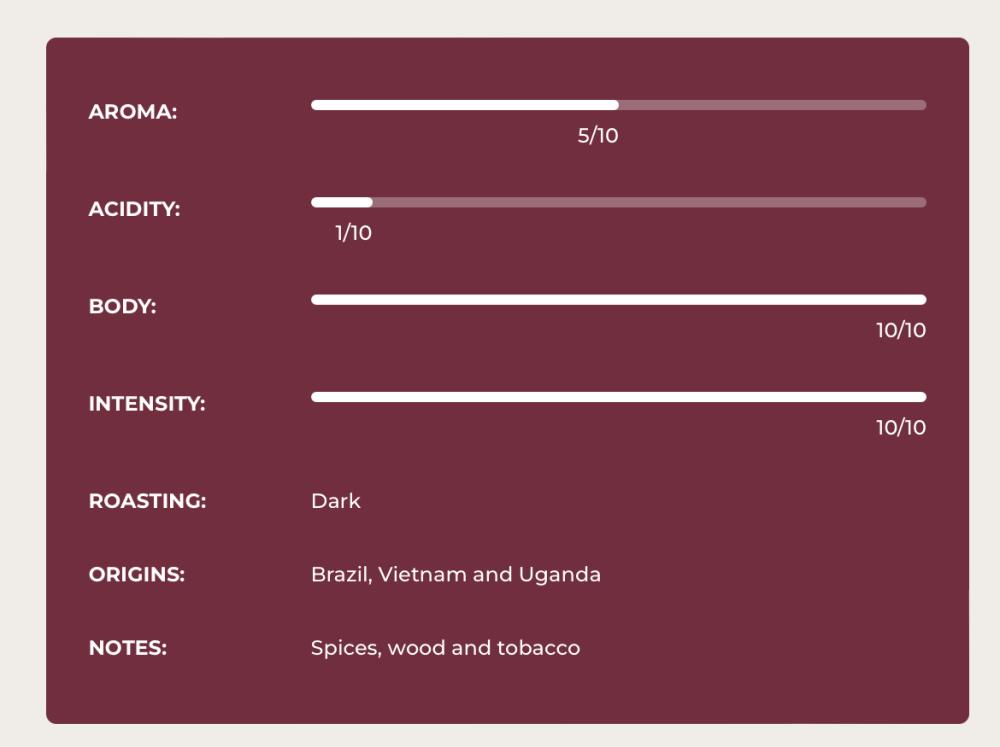Click the INTENSITY label
Viewport: 1000px width, 747px height.
pyautogui.click(x=147, y=404)
